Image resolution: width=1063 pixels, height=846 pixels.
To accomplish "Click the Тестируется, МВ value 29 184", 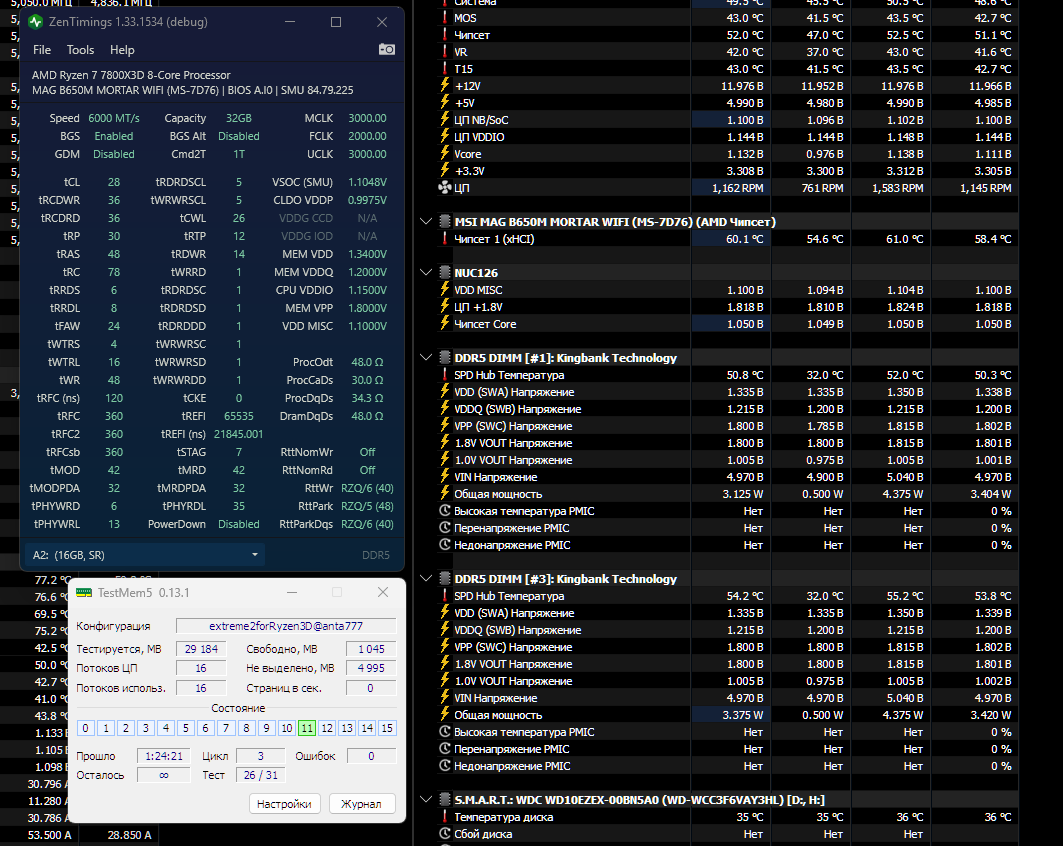I will [201, 649].
